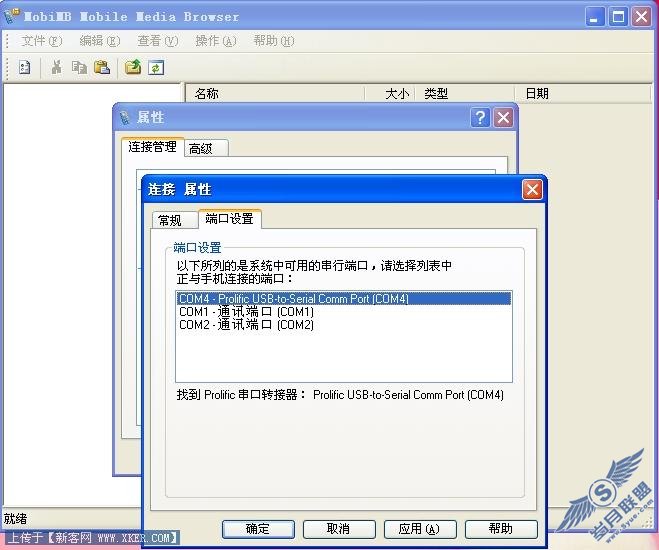Image resolution: width=659 pixels, height=550 pixels.
Task: Click the Paste clipboard toolbar icon
Action: coord(102,67)
